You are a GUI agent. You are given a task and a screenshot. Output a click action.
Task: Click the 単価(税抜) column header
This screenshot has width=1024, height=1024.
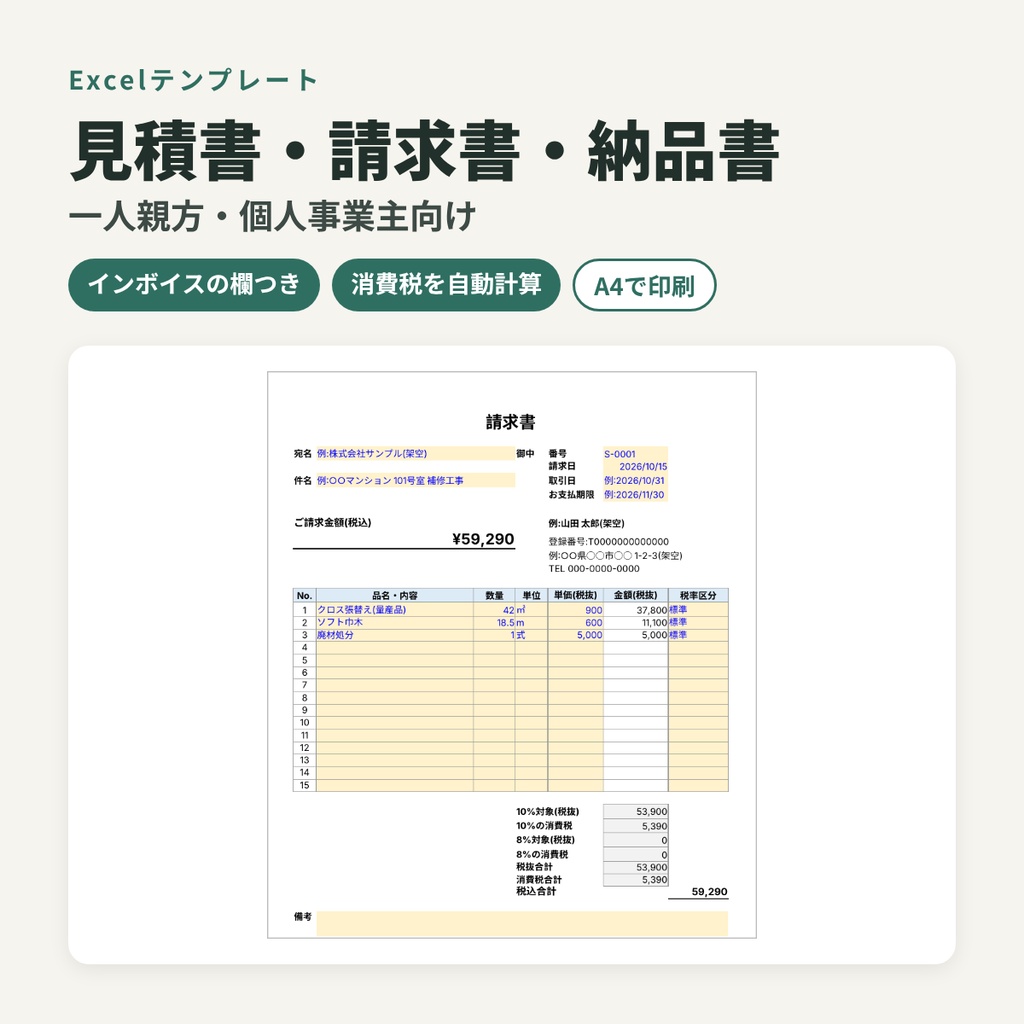[575, 596]
